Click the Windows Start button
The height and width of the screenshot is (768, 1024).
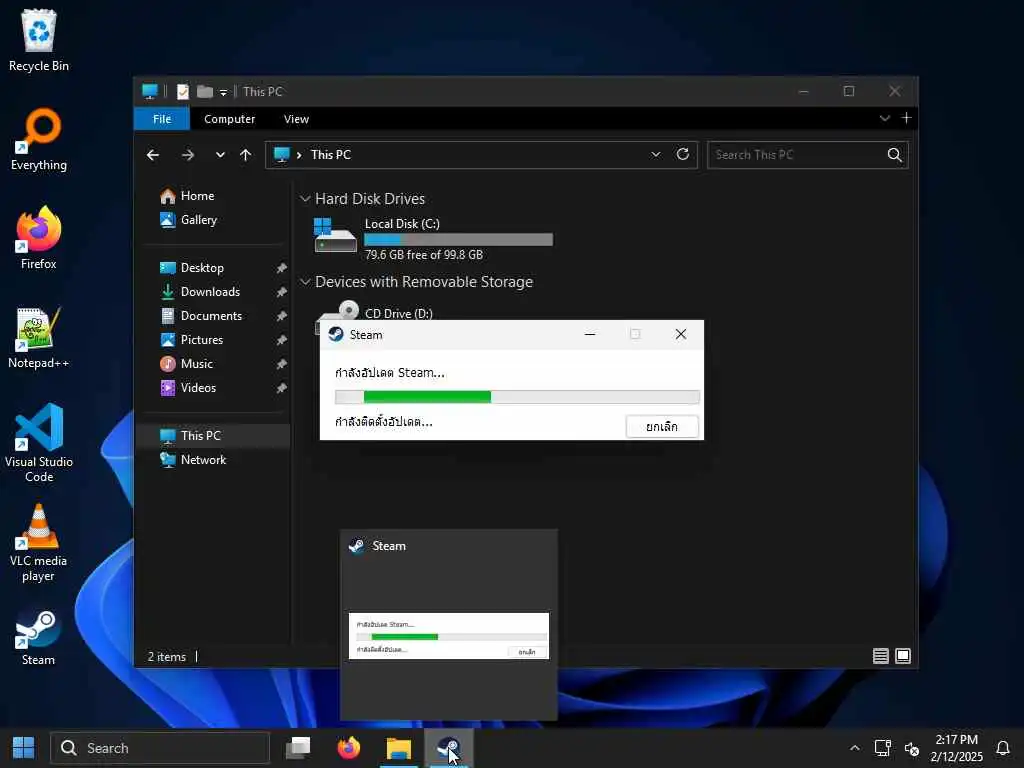tap(24, 748)
